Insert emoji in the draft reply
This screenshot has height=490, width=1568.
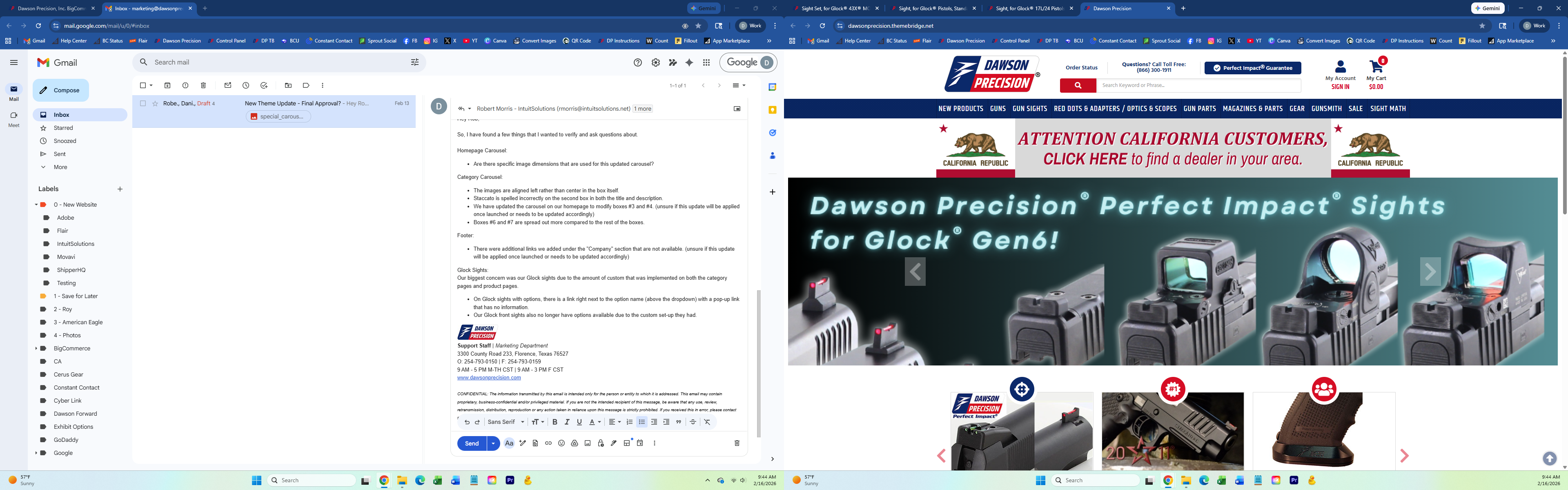561,443
